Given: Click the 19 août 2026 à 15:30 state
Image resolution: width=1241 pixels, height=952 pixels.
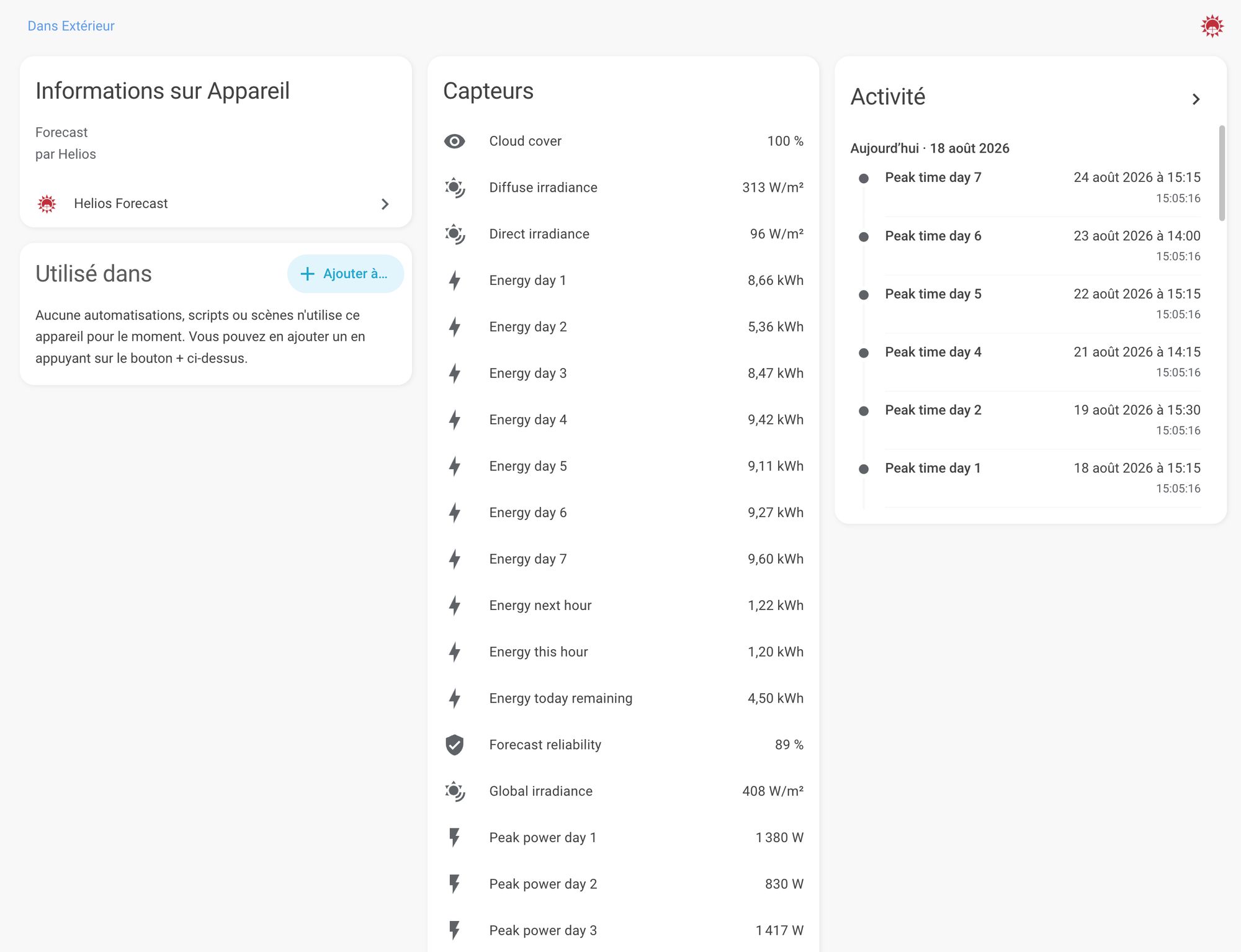Looking at the screenshot, I should coord(1137,410).
